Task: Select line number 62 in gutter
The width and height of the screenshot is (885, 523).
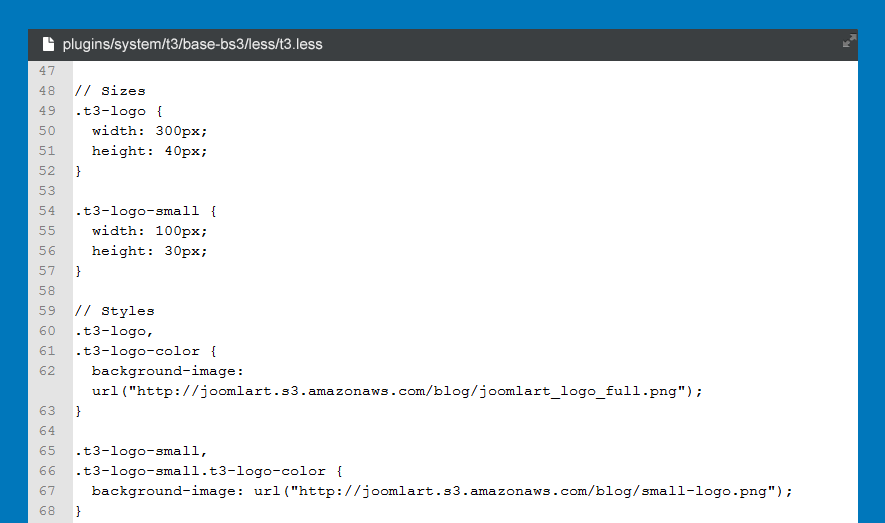Action: click(47, 371)
